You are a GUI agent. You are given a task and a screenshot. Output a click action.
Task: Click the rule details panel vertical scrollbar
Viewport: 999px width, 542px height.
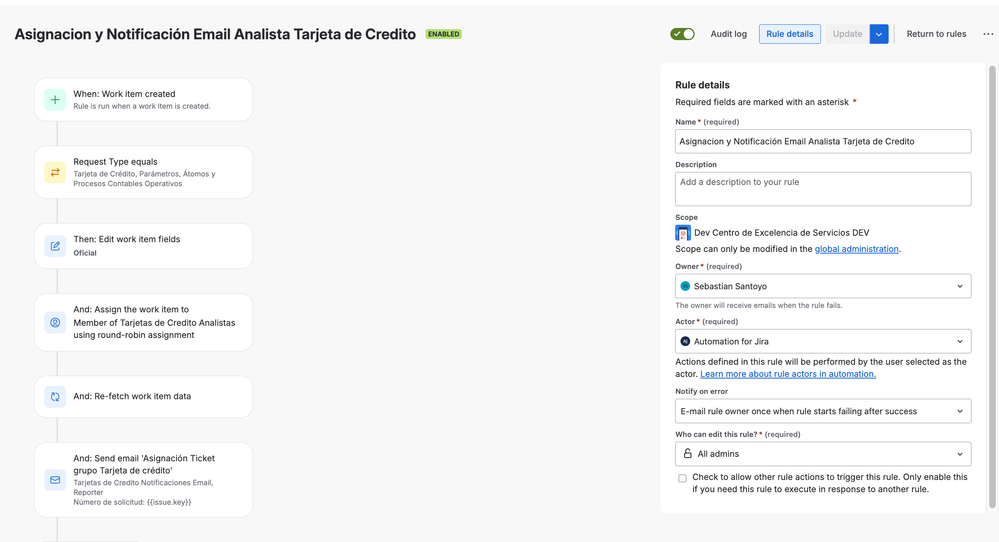coord(992,287)
